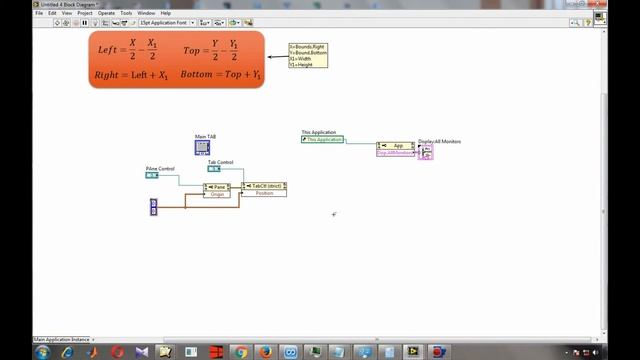Click the Clean Up Diagram button
The image size is (640, 360).
pyautogui.click(x=248, y=23)
